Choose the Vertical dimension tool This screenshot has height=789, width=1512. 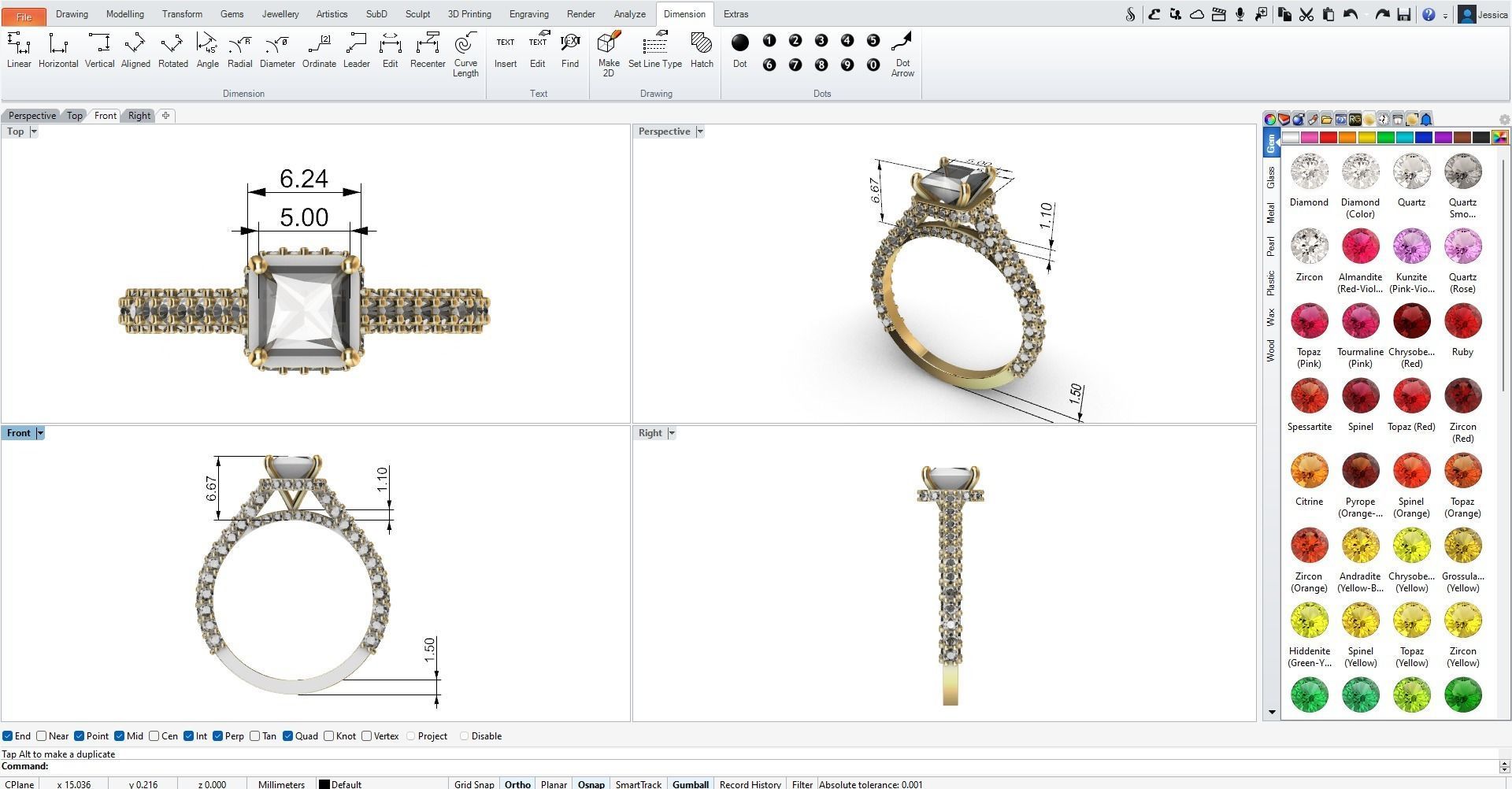coord(99,51)
